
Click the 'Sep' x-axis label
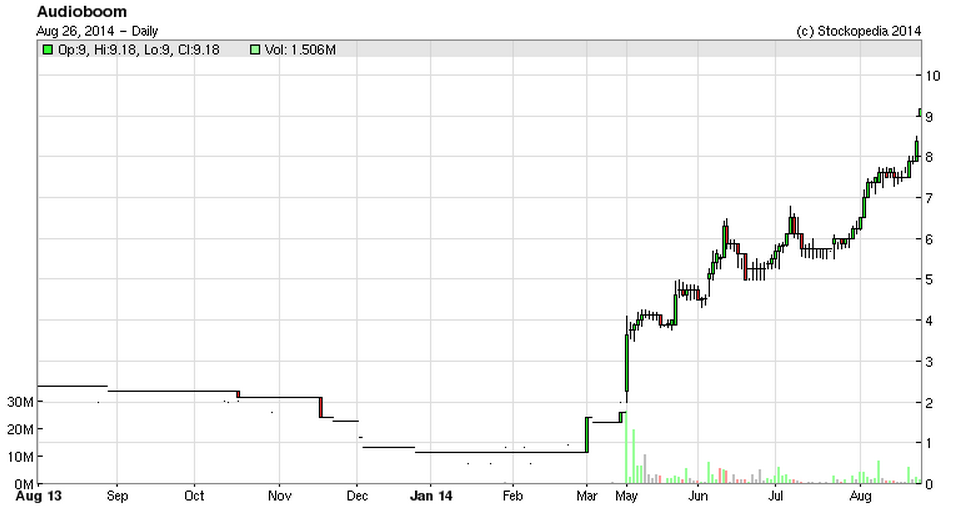117,496
